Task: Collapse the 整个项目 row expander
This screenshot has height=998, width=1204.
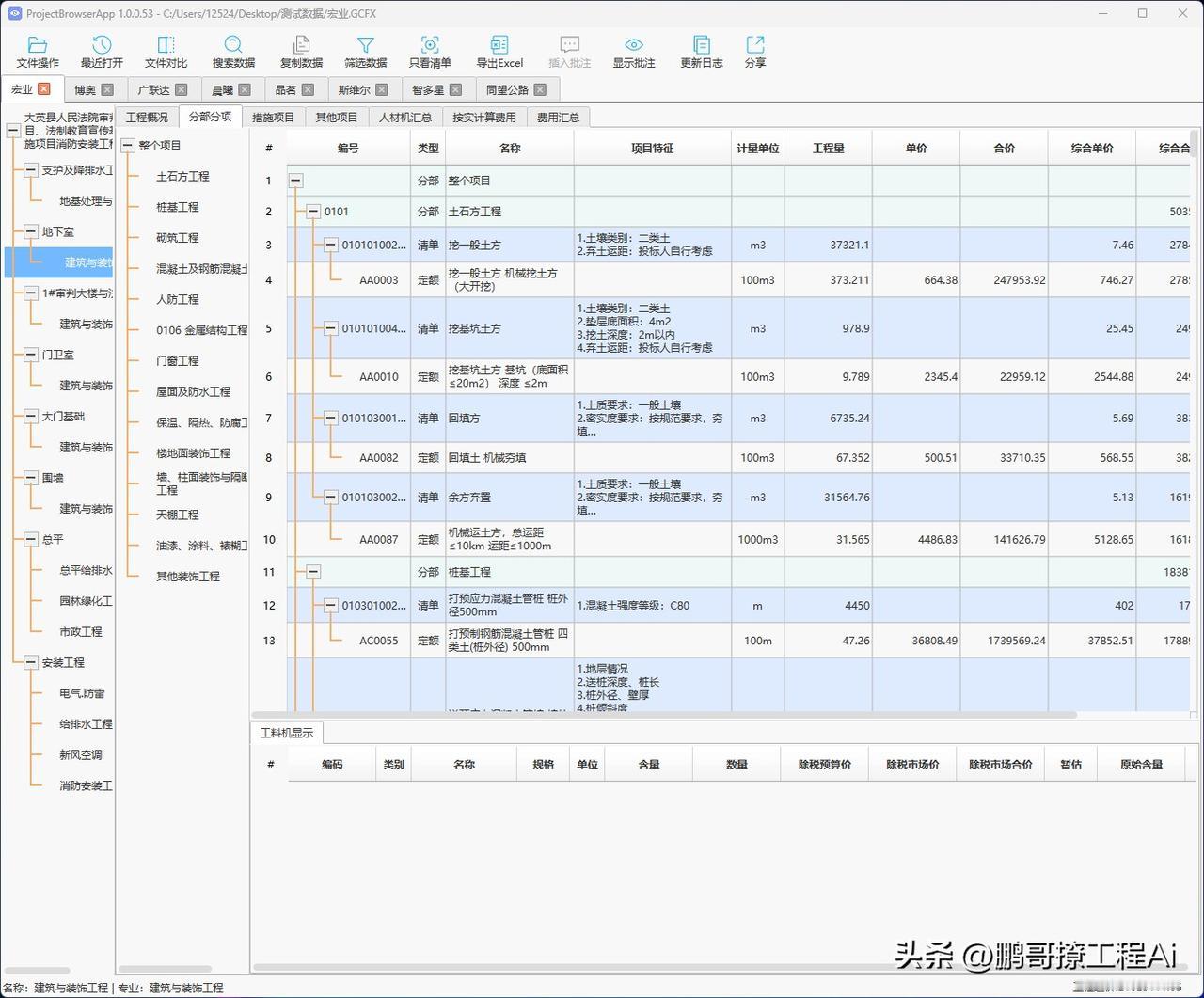Action: coord(295,180)
